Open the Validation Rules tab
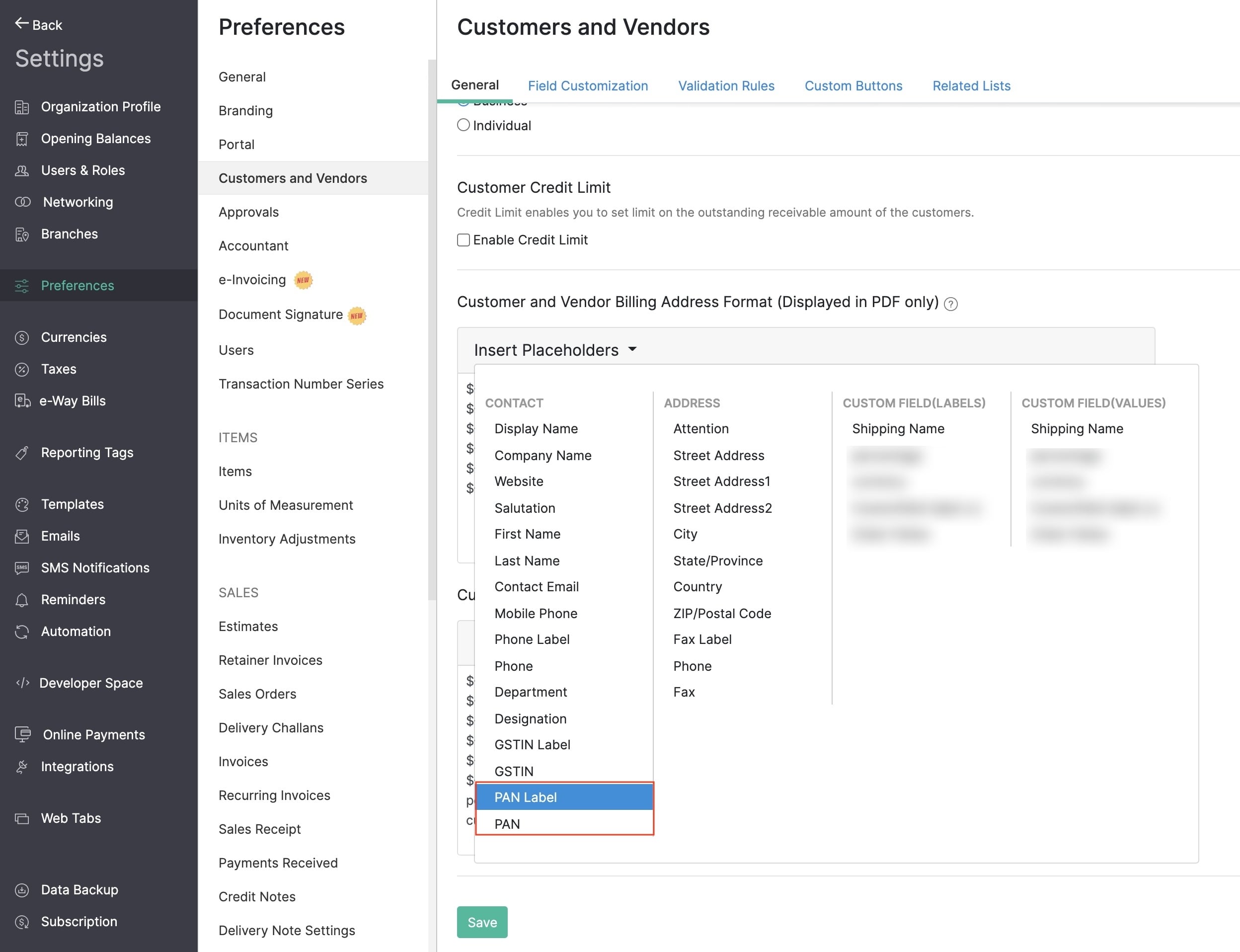 pos(726,86)
